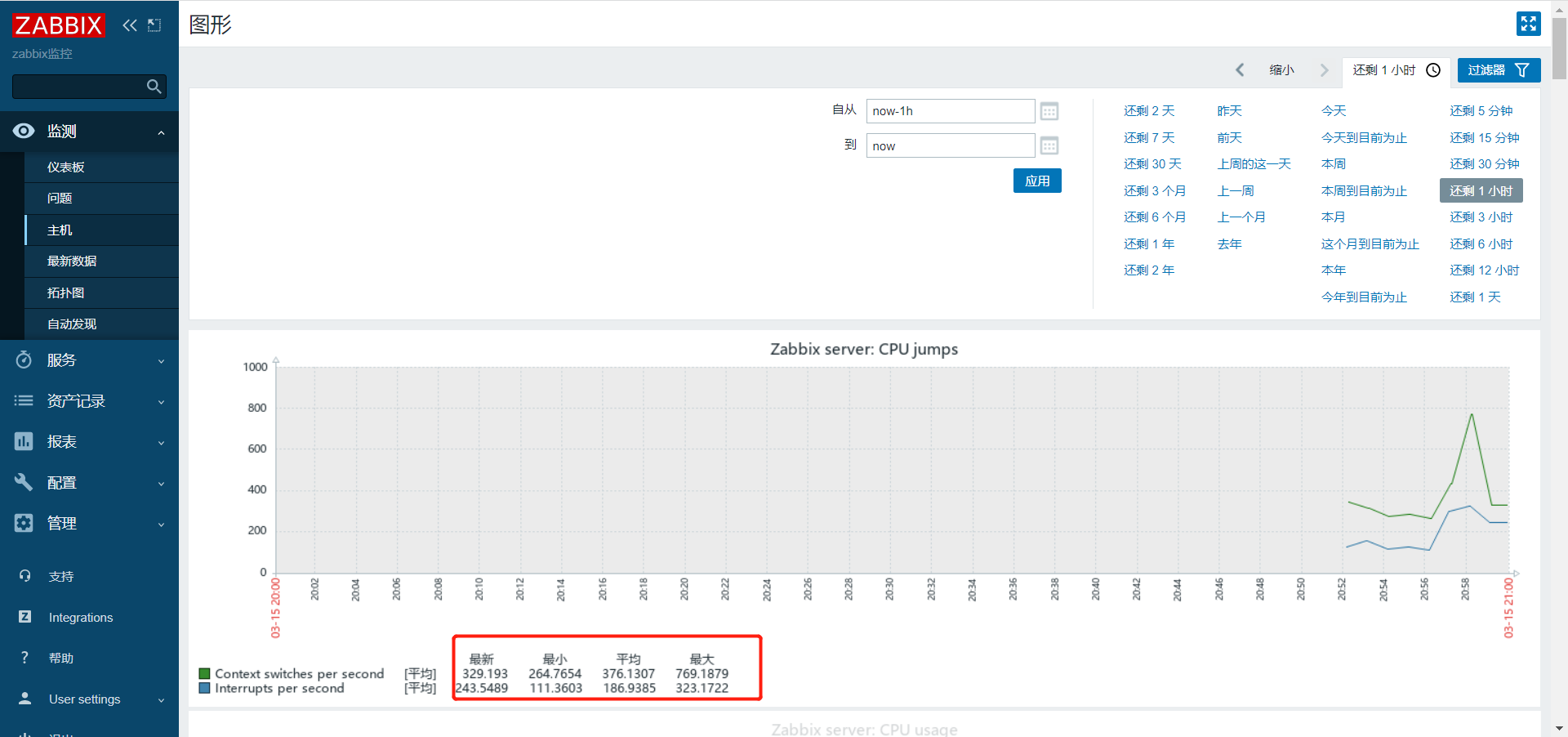Select the 今天 time range
Image resolution: width=1568 pixels, height=737 pixels.
coord(1334,111)
